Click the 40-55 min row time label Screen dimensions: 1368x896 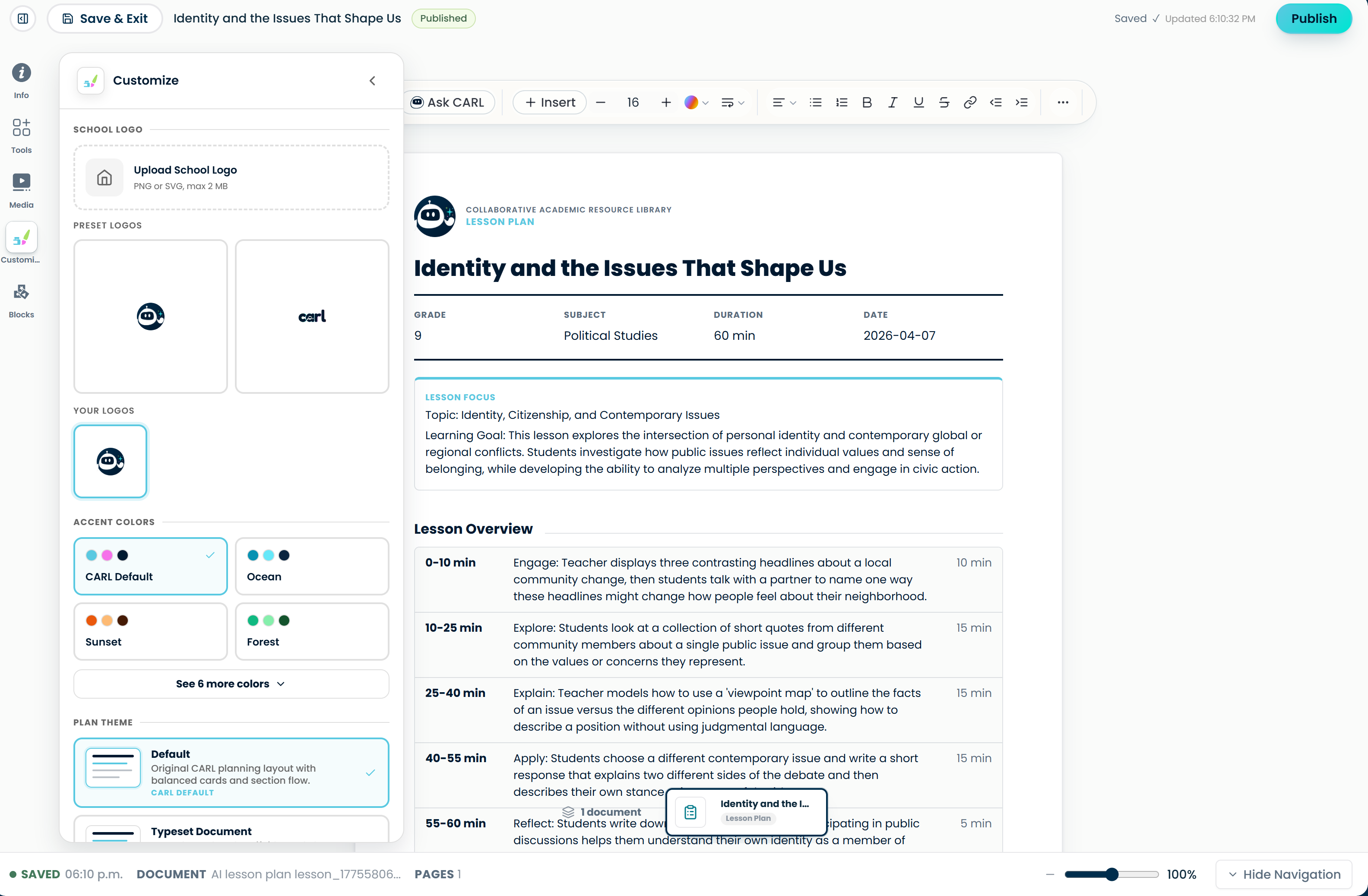point(456,758)
